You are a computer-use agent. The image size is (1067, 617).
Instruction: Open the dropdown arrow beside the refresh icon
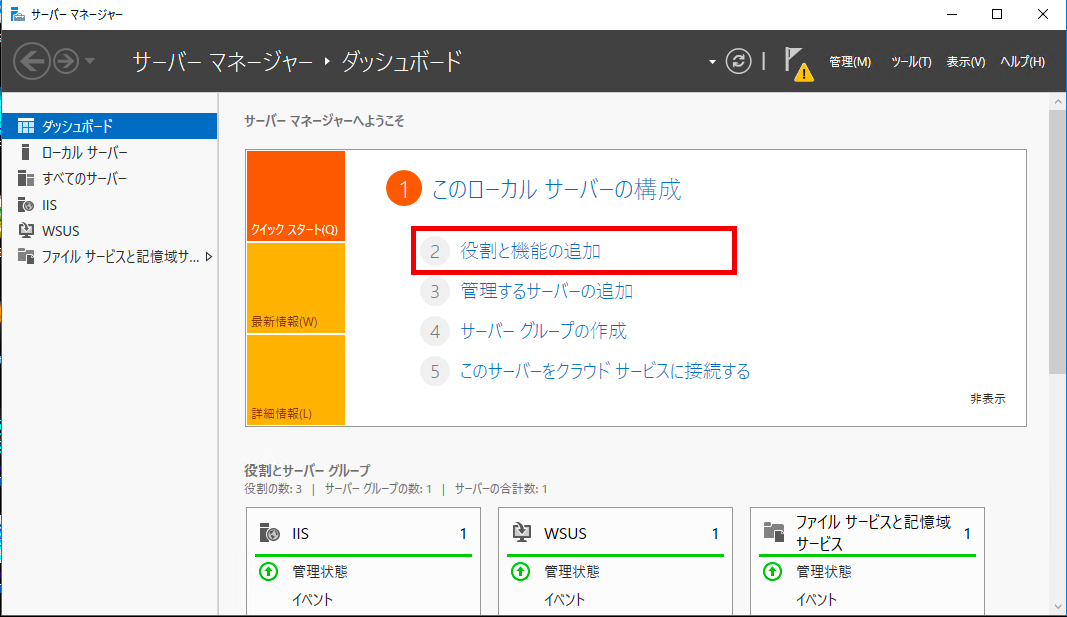point(712,62)
